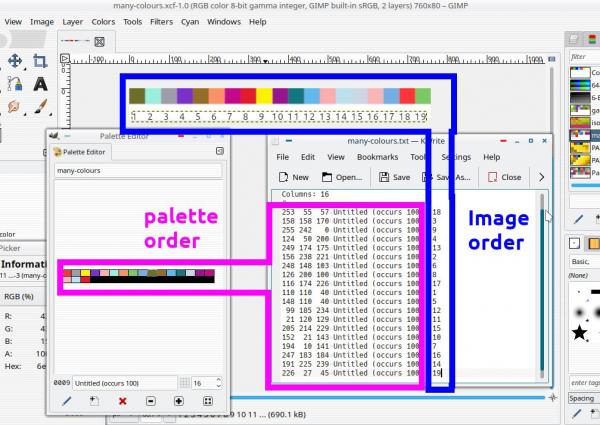Click the many-colours palette name field
This screenshot has height=425, width=600.
click(138, 171)
